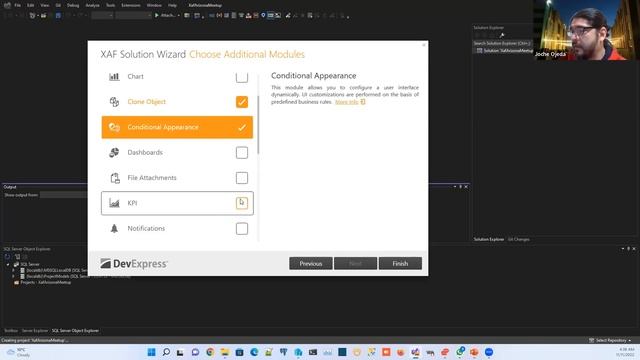640x360 pixels.
Task: Expand the first (localdb) server node
Action: pos(13,270)
